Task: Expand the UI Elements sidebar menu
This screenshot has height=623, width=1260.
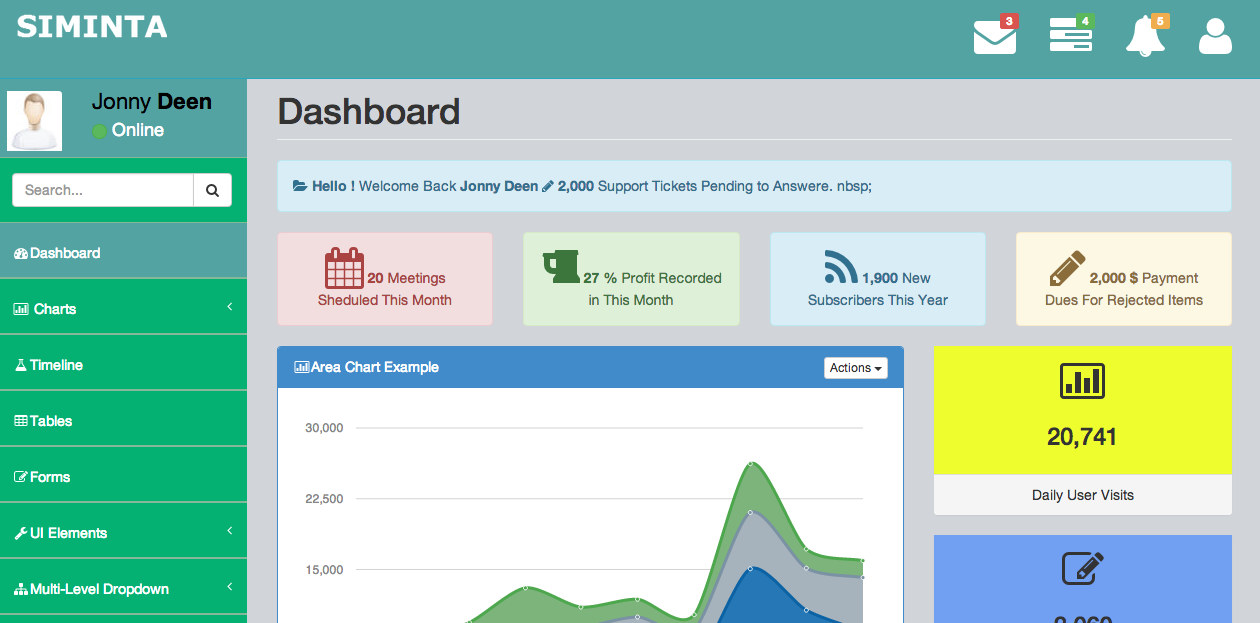Action: 123,533
